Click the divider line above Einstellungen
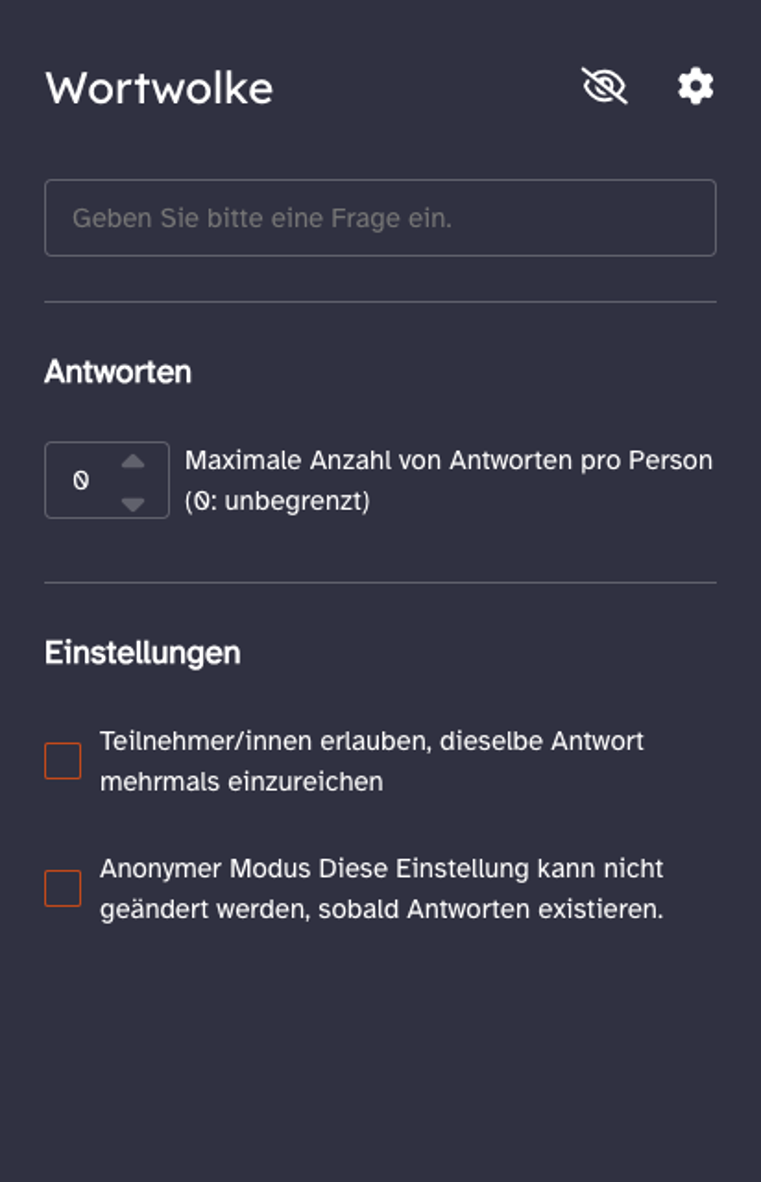Screen dimensions: 764x1182 [x=380, y=583]
